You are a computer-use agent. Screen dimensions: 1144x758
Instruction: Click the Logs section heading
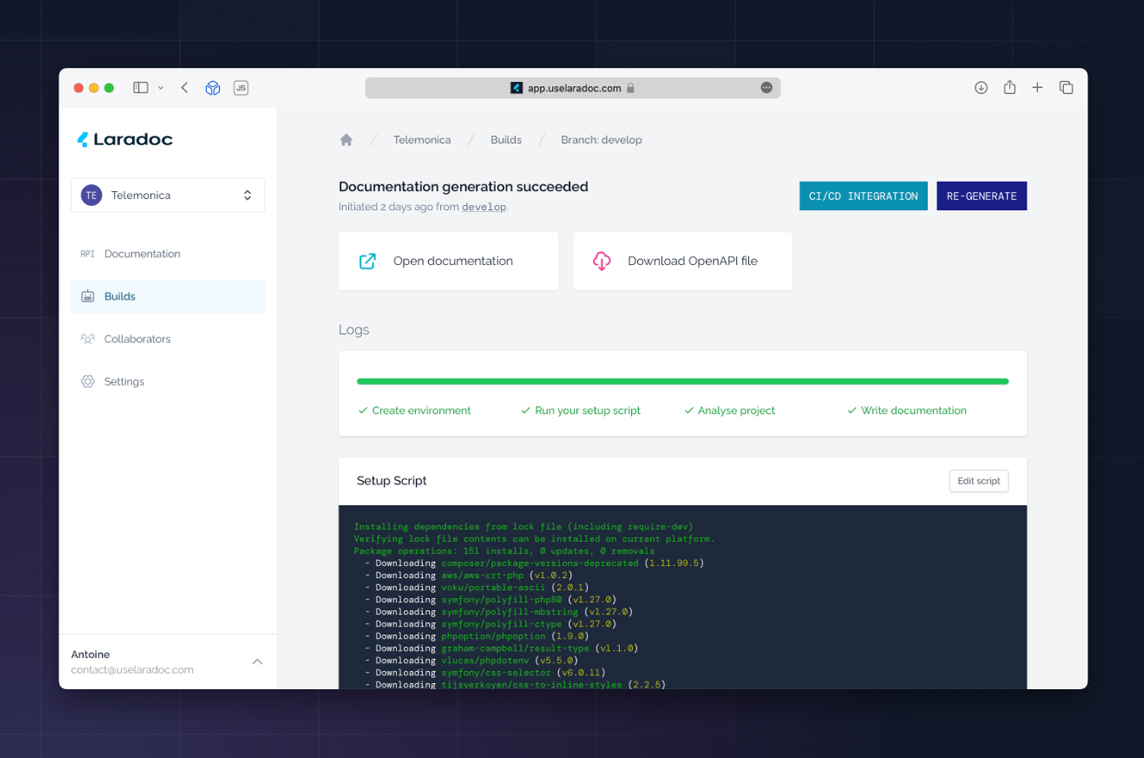(x=354, y=330)
